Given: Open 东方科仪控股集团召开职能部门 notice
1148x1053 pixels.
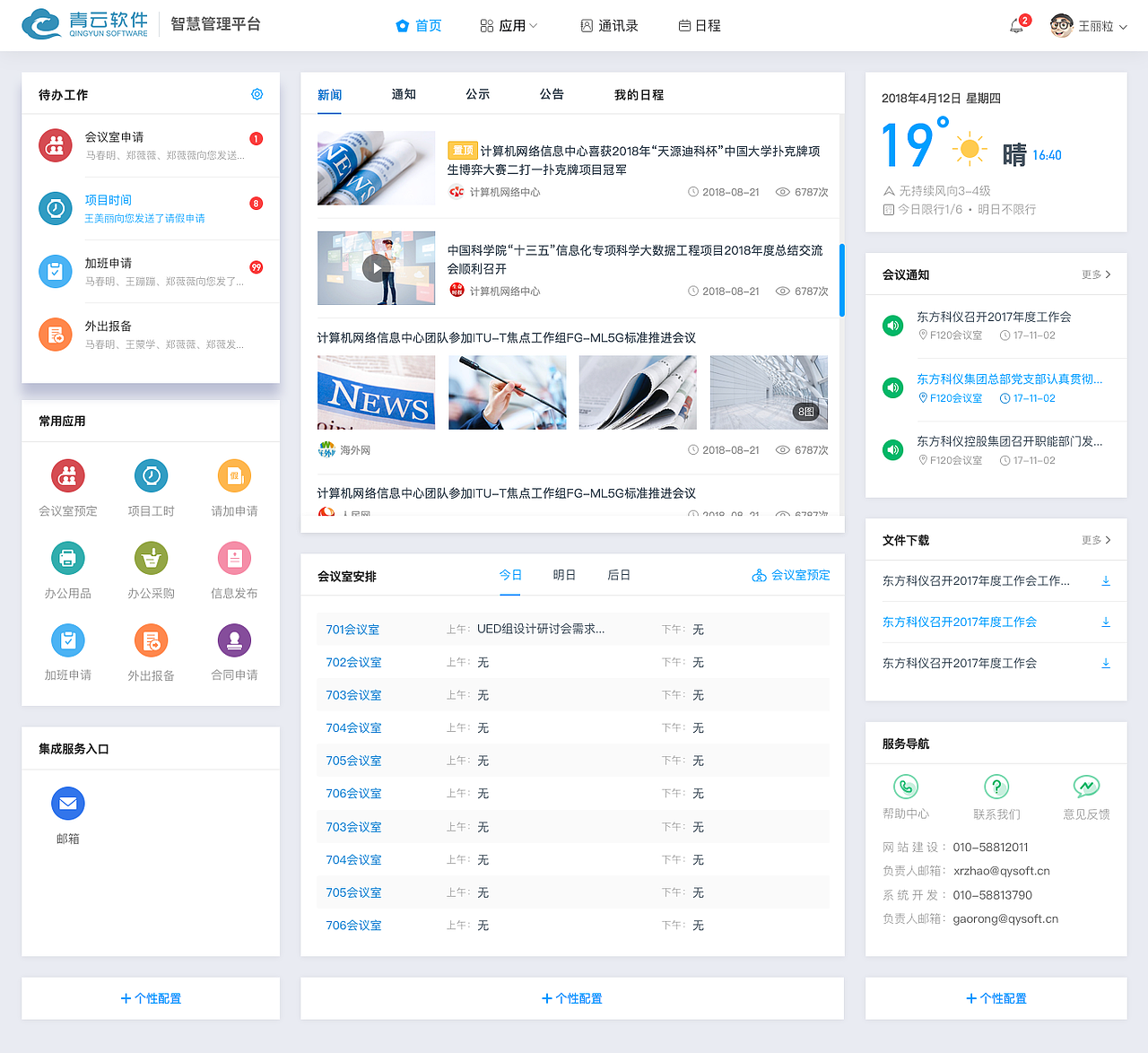Looking at the screenshot, I should pyautogui.click(x=1010, y=441).
